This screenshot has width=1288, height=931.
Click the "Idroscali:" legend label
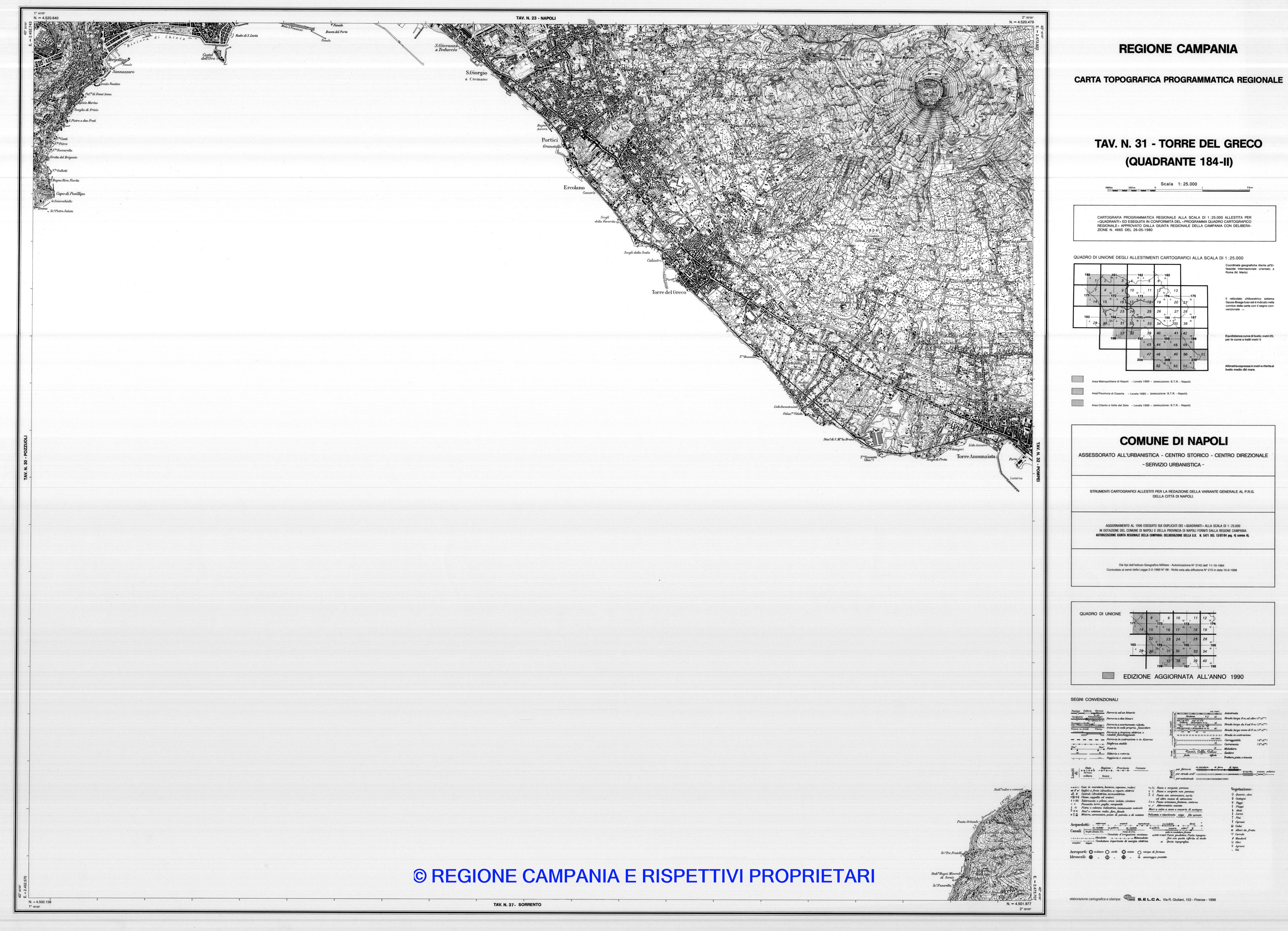(1078, 857)
